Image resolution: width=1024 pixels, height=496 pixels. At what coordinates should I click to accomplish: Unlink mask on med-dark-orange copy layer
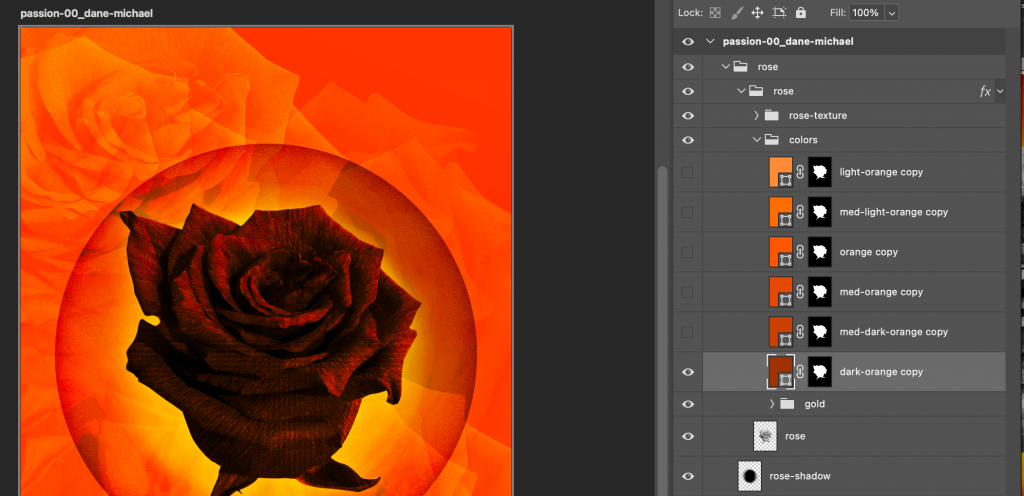tap(801, 332)
